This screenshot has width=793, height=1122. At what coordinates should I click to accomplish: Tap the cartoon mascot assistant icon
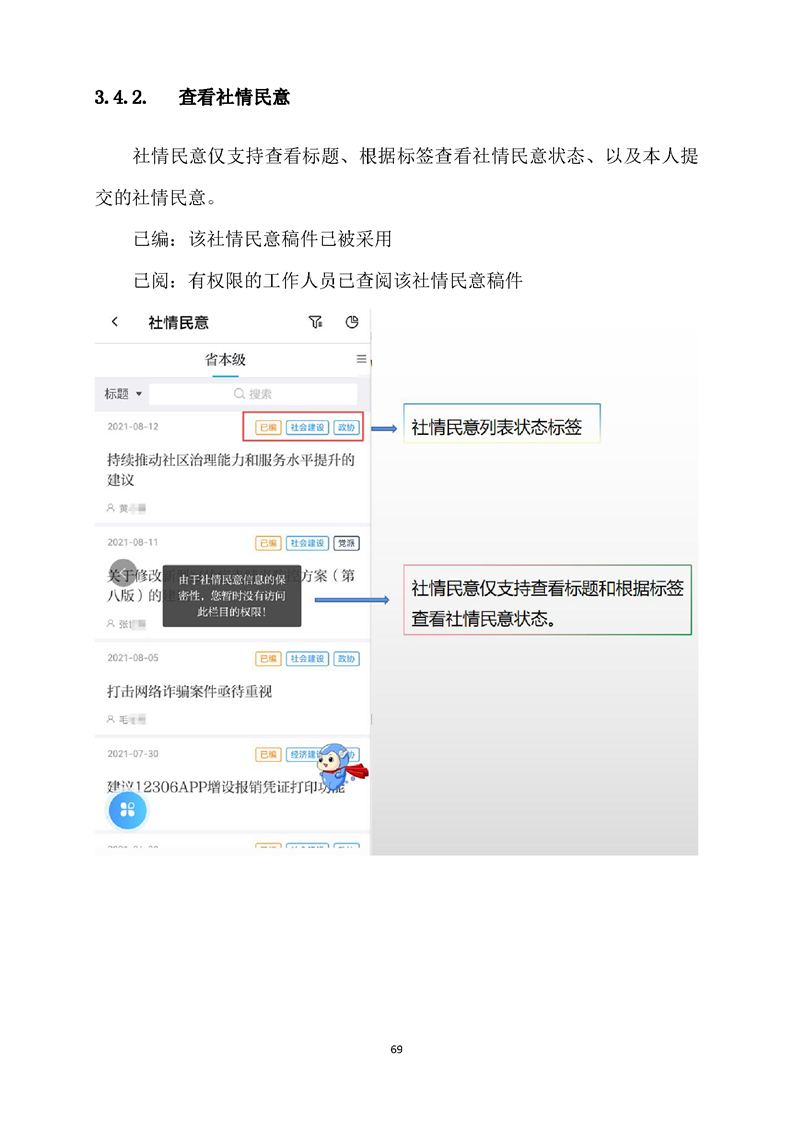pos(341,766)
